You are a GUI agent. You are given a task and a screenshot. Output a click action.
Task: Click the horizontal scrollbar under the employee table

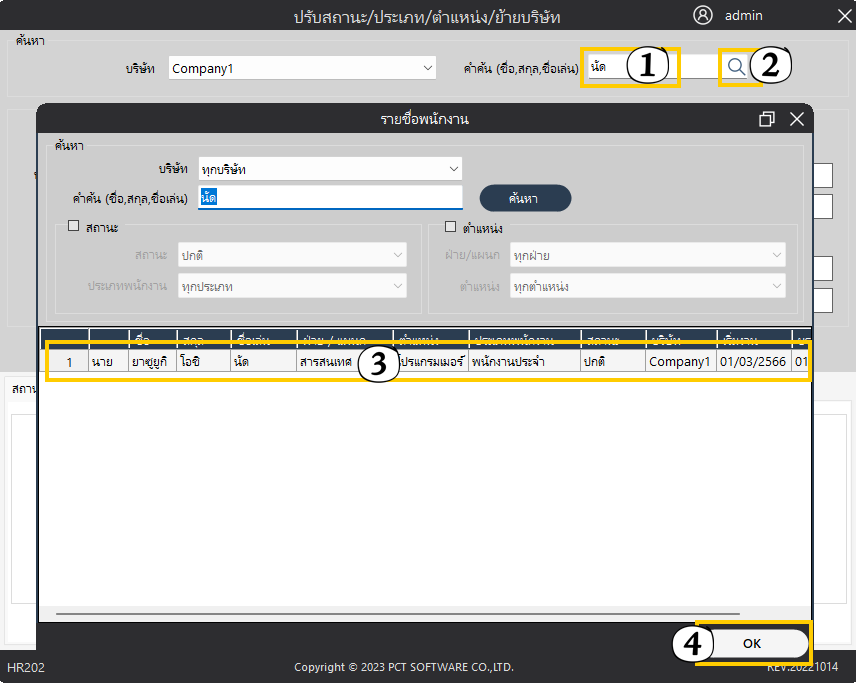(x=398, y=613)
